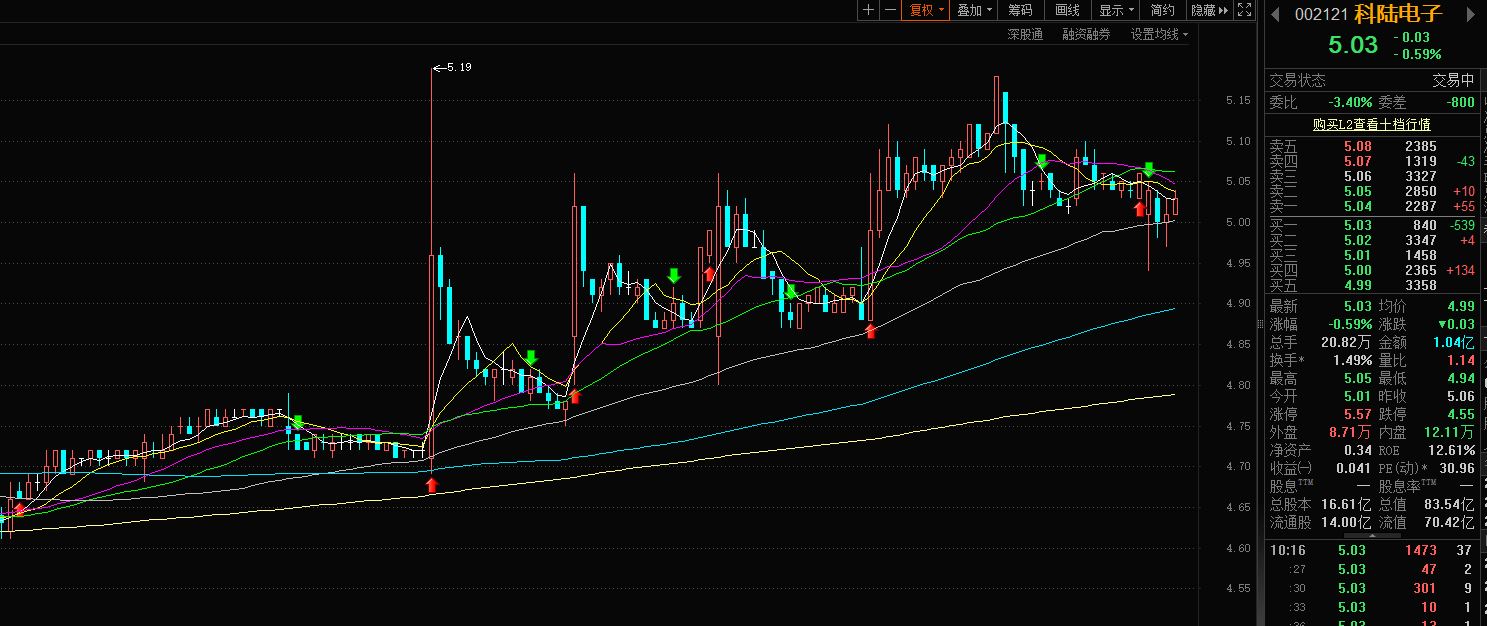Select the 买四 5.00 bid row
This screenshot has height=626, width=1487.
point(1371,270)
